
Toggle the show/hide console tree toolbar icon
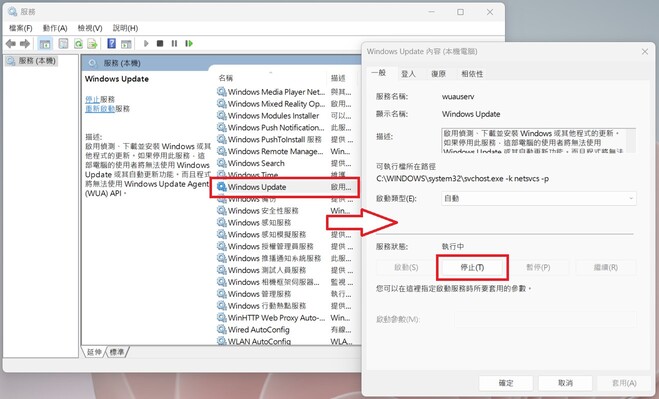[x=45, y=43]
